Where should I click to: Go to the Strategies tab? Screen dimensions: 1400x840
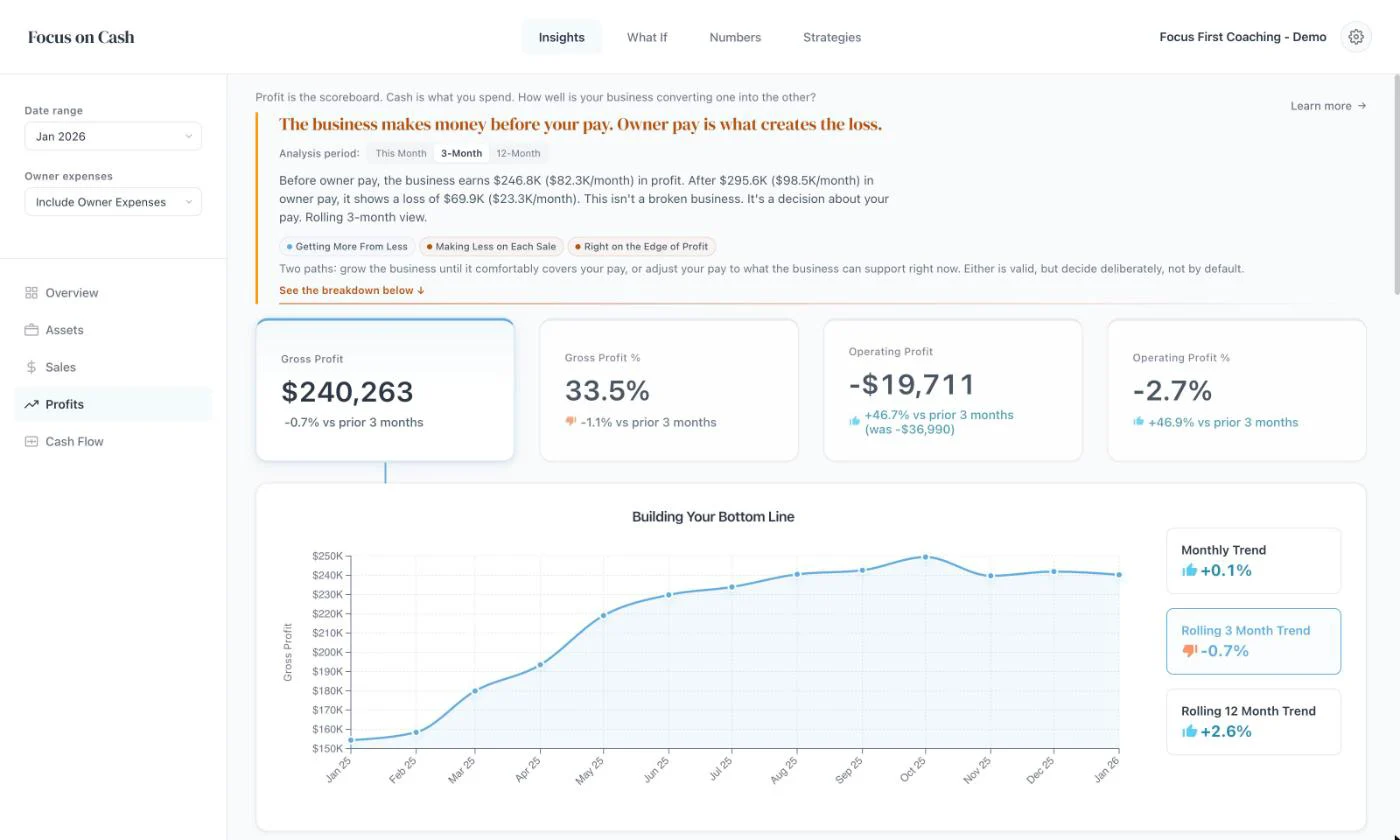[832, 37]
